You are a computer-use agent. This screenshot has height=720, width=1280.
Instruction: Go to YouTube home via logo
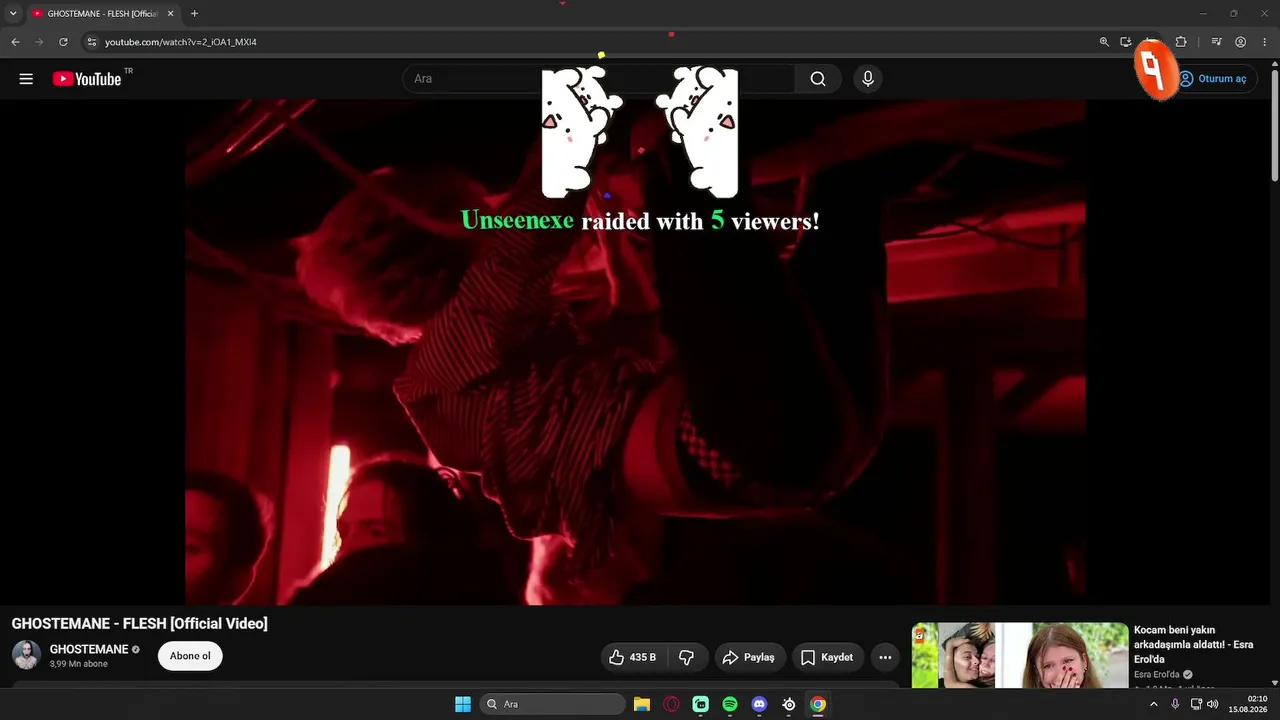tap(86, 79)
